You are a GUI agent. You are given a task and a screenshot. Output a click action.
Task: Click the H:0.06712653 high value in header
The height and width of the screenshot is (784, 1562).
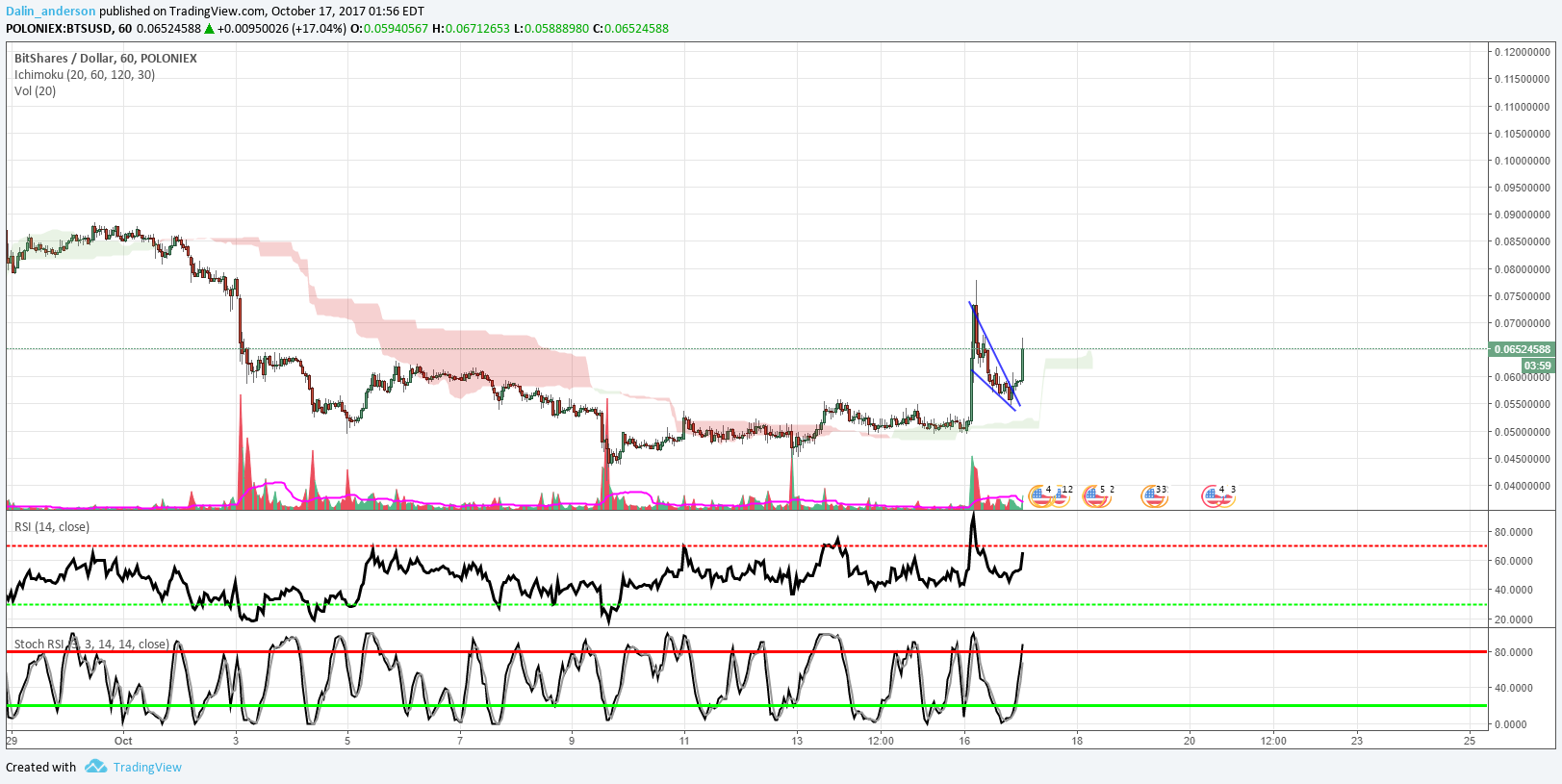[471, 29]
